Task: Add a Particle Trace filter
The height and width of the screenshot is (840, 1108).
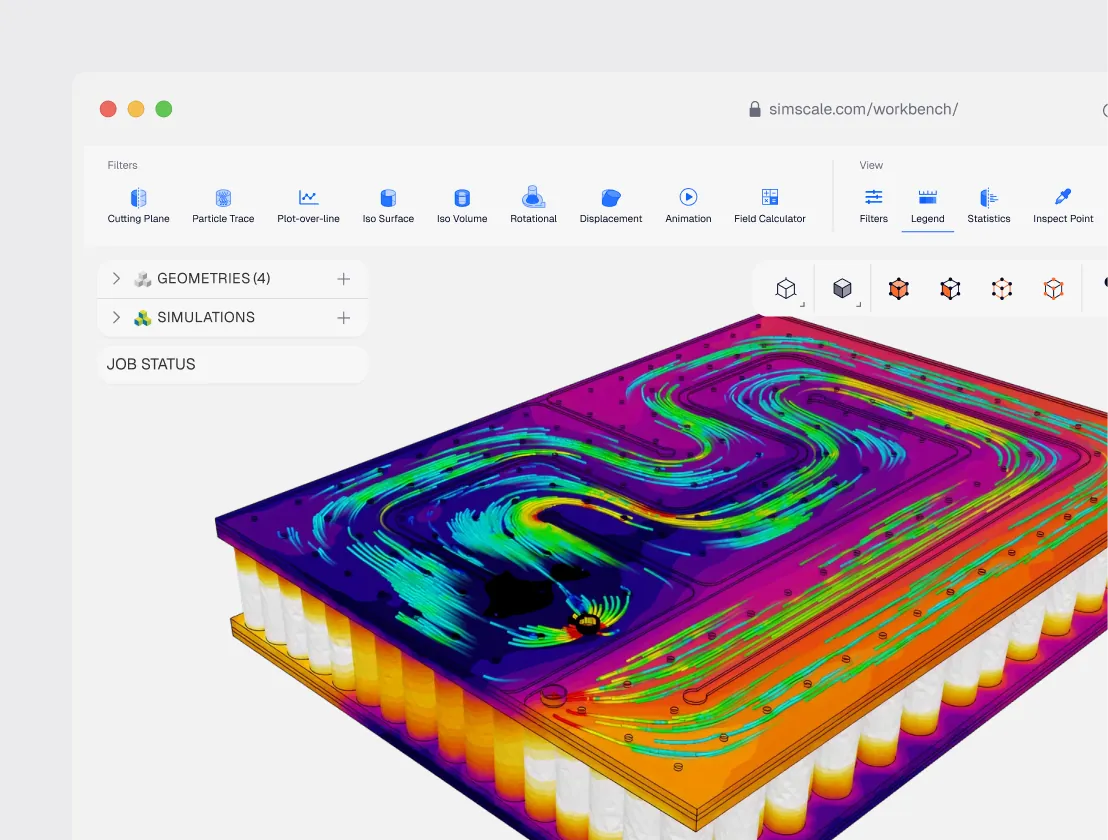Action: 223,206
